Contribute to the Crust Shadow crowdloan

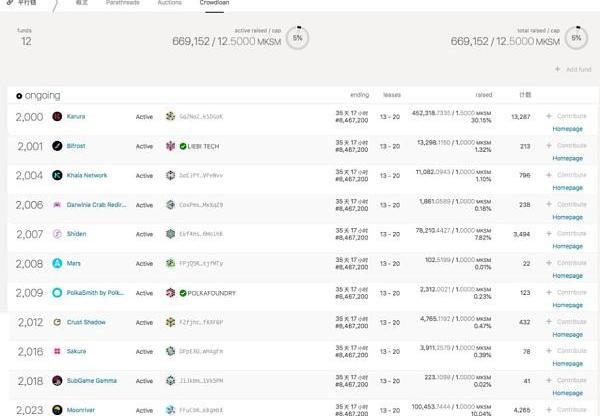(x=566, y=322)
